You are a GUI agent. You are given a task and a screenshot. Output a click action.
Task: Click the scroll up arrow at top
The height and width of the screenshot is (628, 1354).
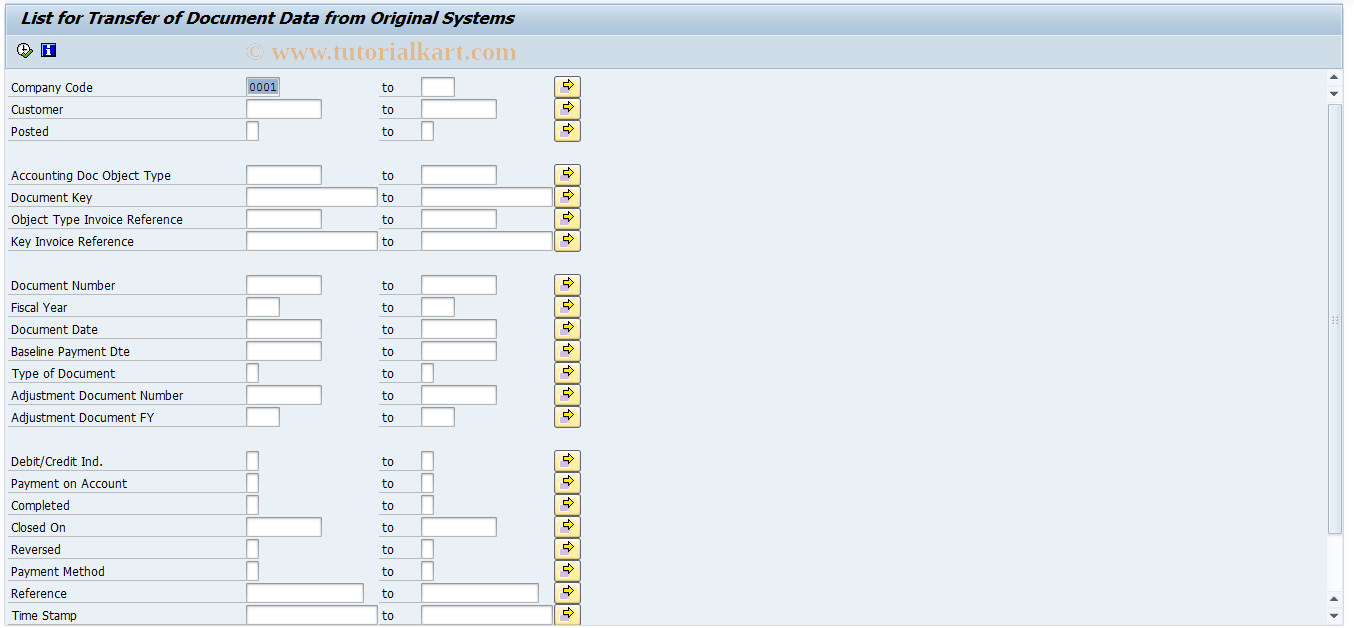click(x=1334, y=77)
